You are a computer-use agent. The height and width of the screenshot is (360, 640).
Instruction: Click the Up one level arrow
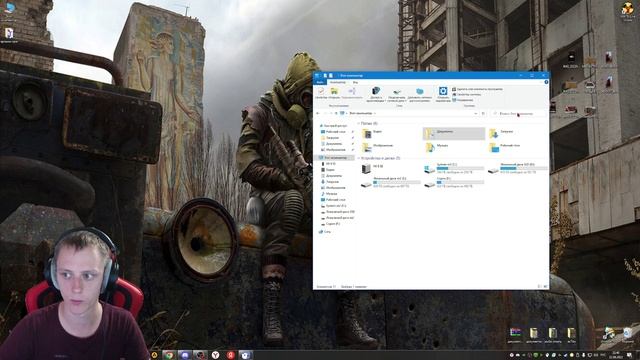pos(336,113)
